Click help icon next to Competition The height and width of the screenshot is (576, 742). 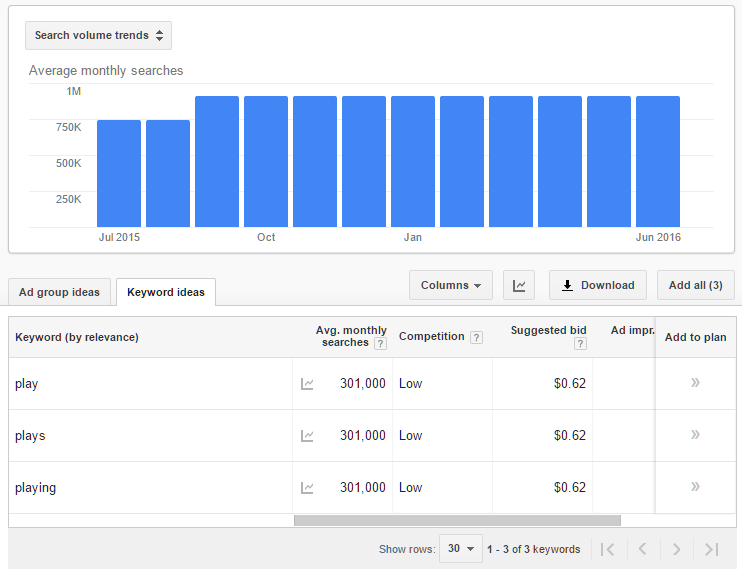point(477,337)
